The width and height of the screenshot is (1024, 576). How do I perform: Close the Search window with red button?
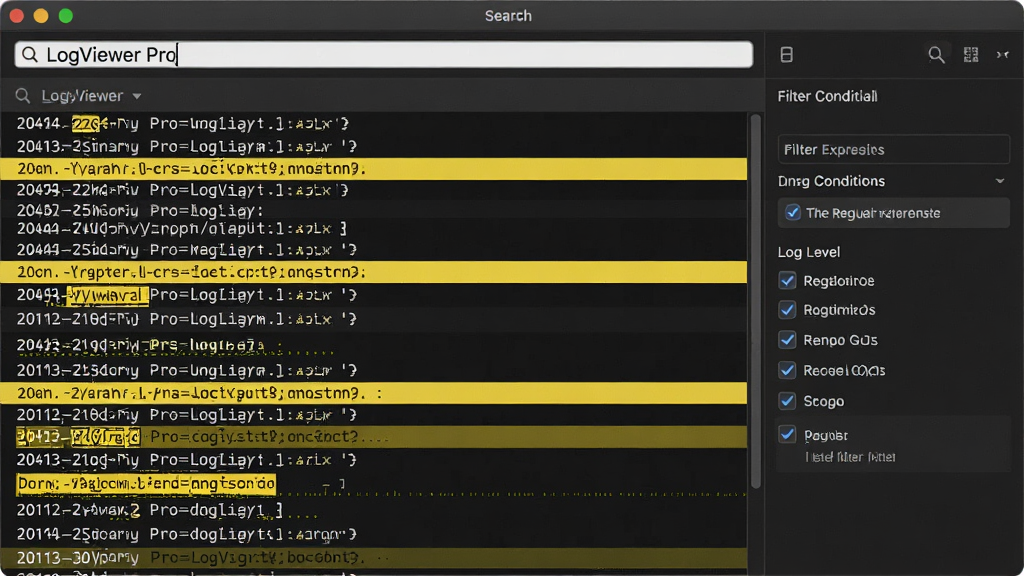point(17,16)
